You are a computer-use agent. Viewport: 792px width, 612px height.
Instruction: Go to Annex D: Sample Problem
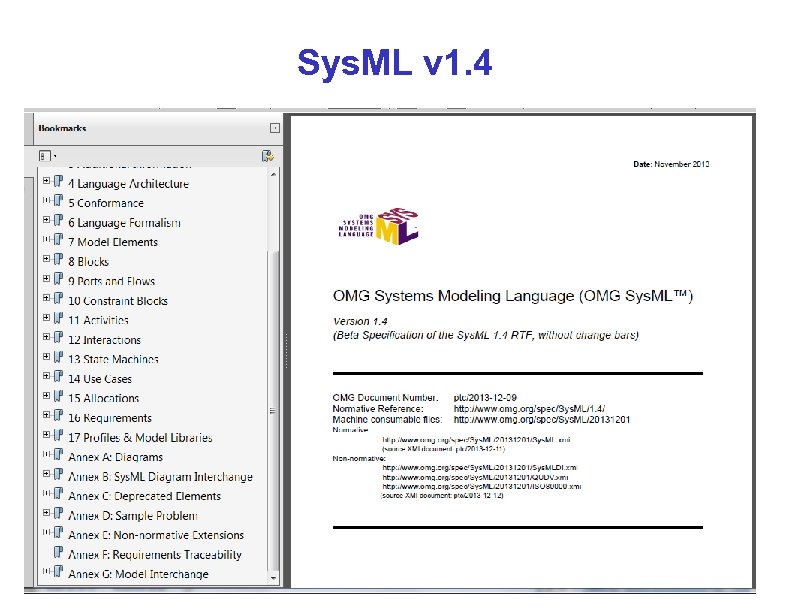(x=132, y=516)
